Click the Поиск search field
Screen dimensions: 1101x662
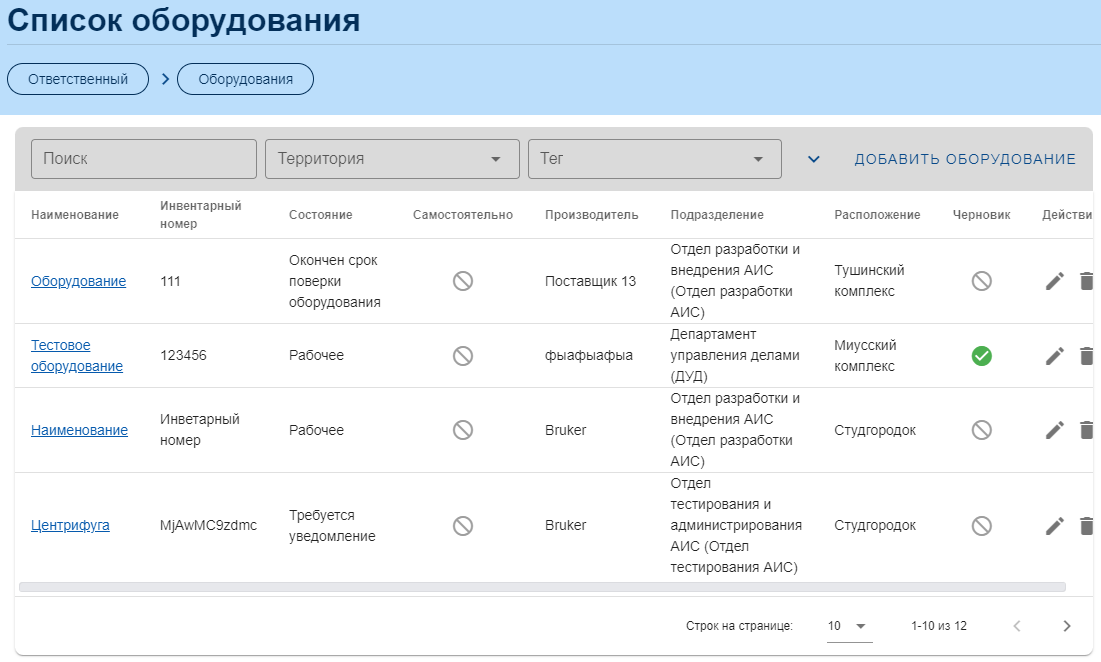144,159
